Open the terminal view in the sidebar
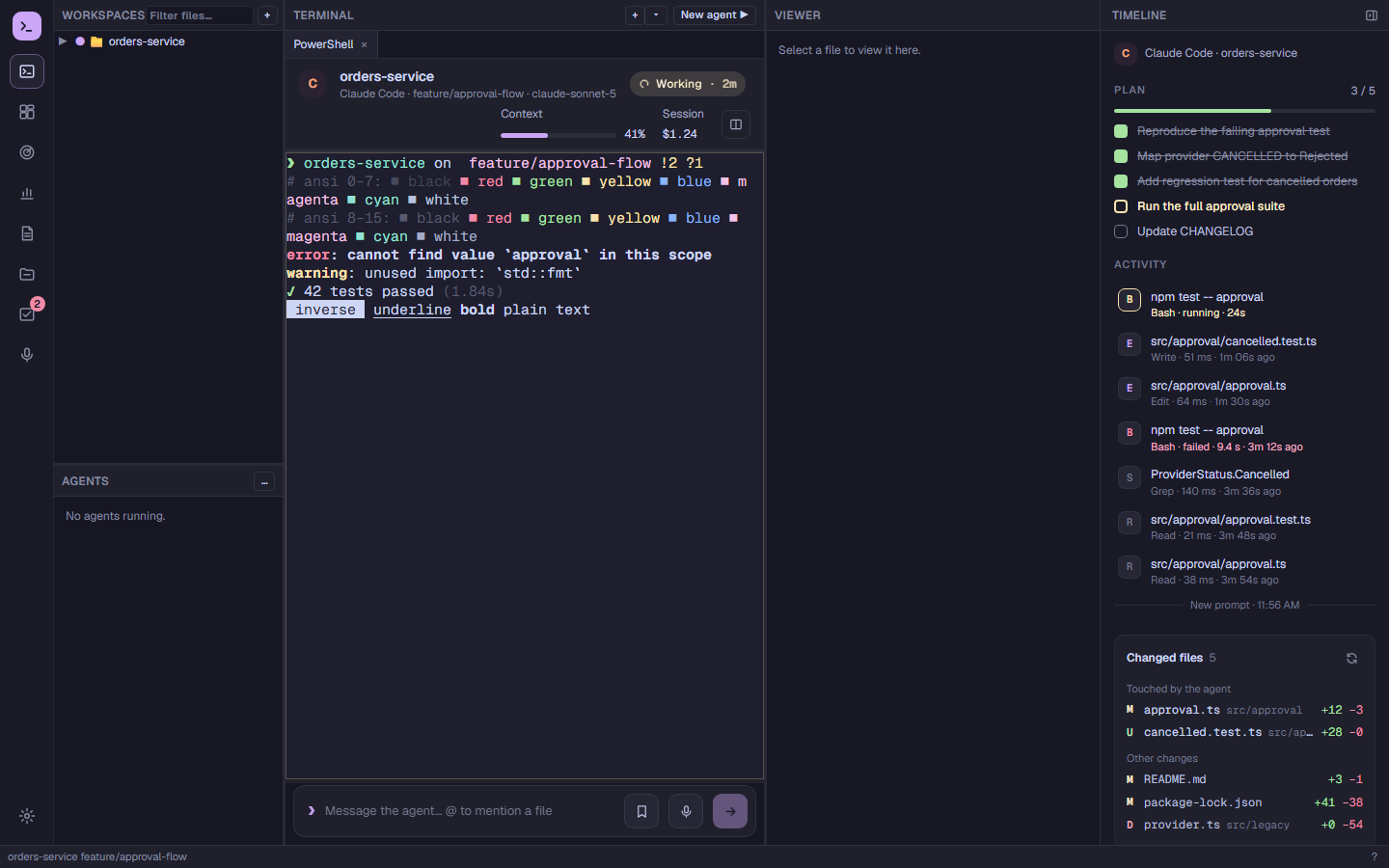1389x868 pixels. pyautogui.click(x=27, y=71)
